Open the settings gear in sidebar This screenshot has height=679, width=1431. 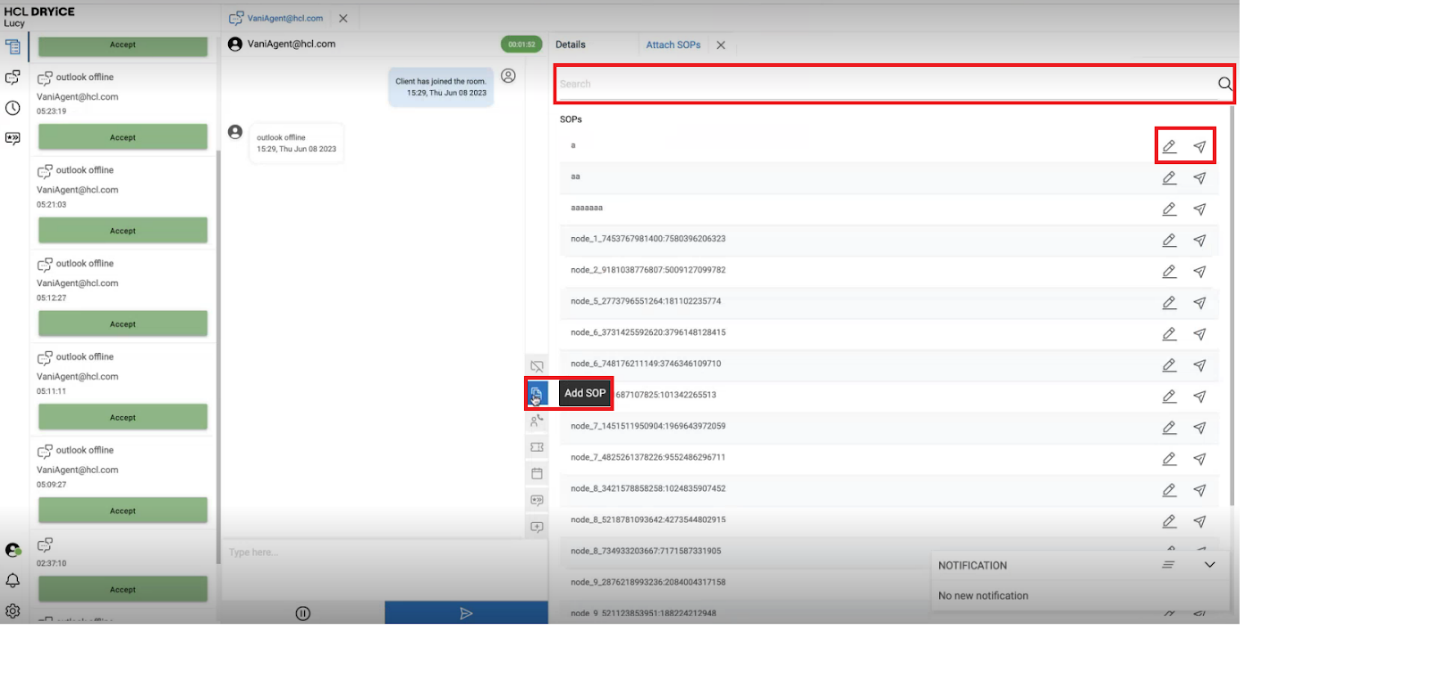click(x=13, y=611)
